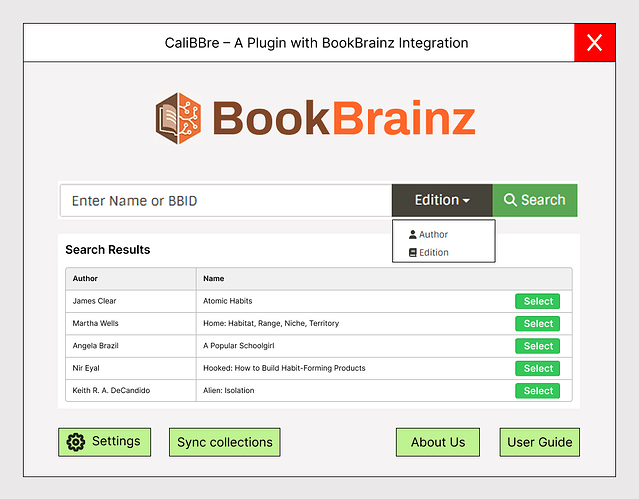Close the CaliBBre plugin window
The height and width of the screenshot is (499, 639).
595,42
